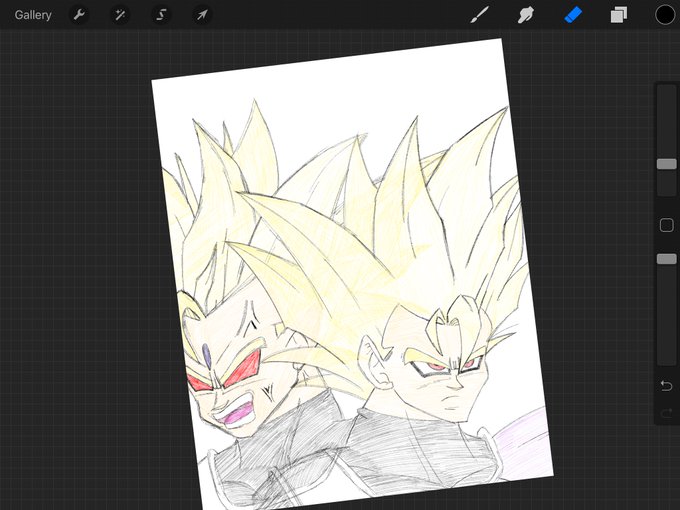Tap the square modify button in sidebar
This screenshot has width=680, height=510.
667,225
